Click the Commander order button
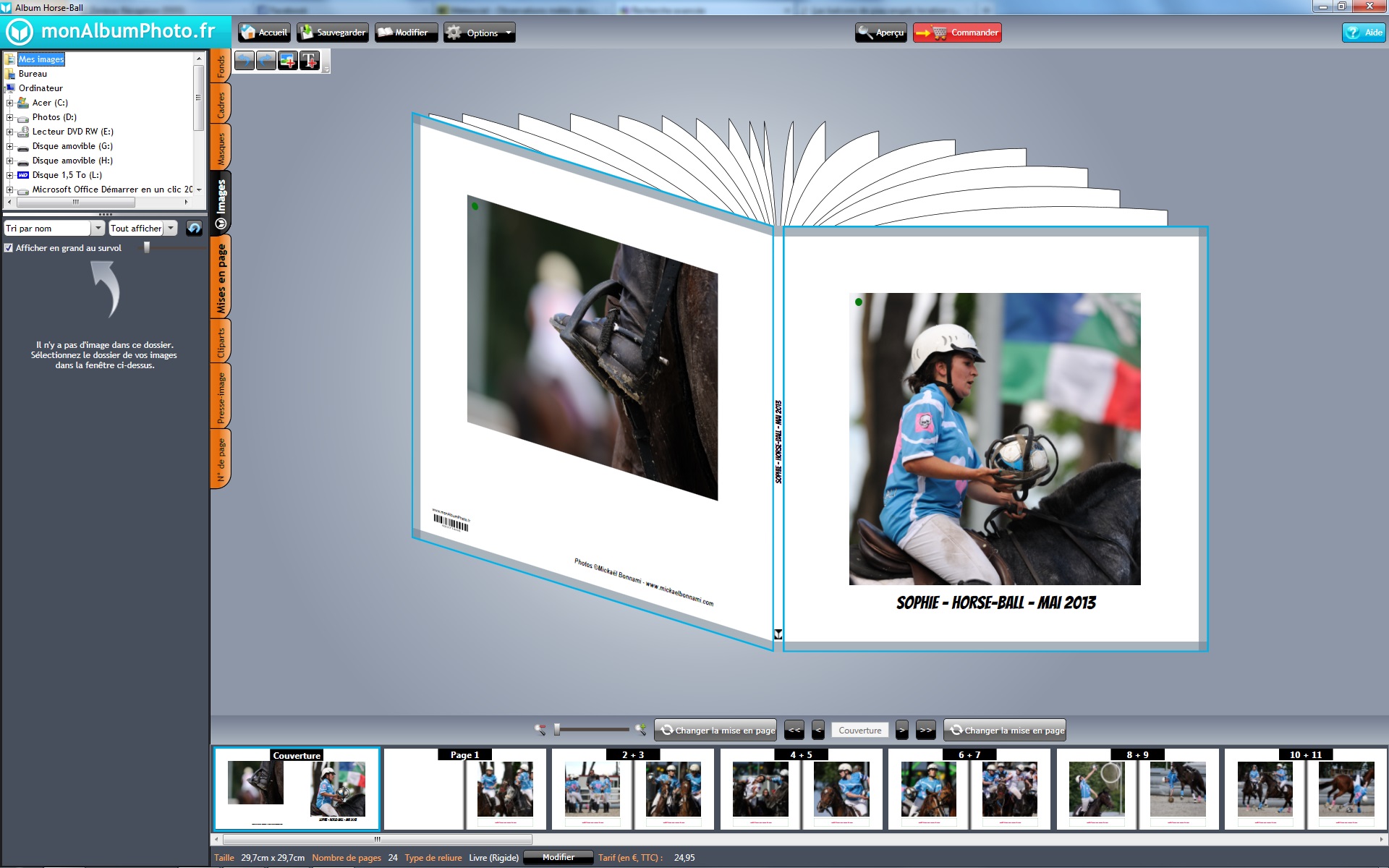This screenshot has height=868, width=1389. pos(957,33)
